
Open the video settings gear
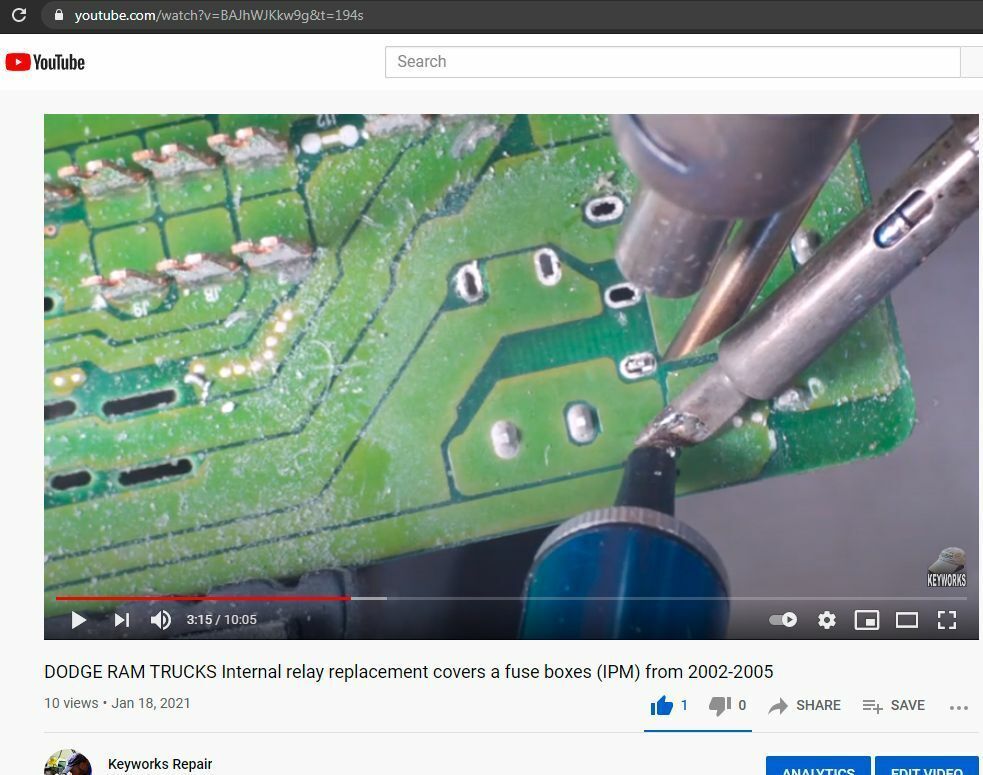[x=827, y=620]
